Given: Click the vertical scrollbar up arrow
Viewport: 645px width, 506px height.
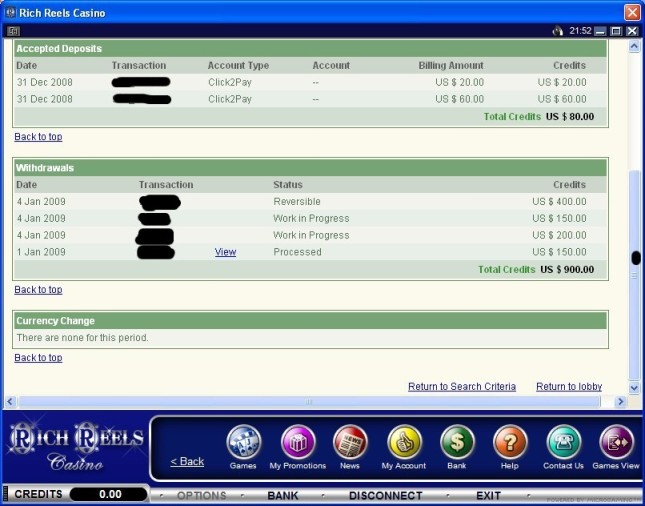Looking at the screenshot, I should (634, 46).
